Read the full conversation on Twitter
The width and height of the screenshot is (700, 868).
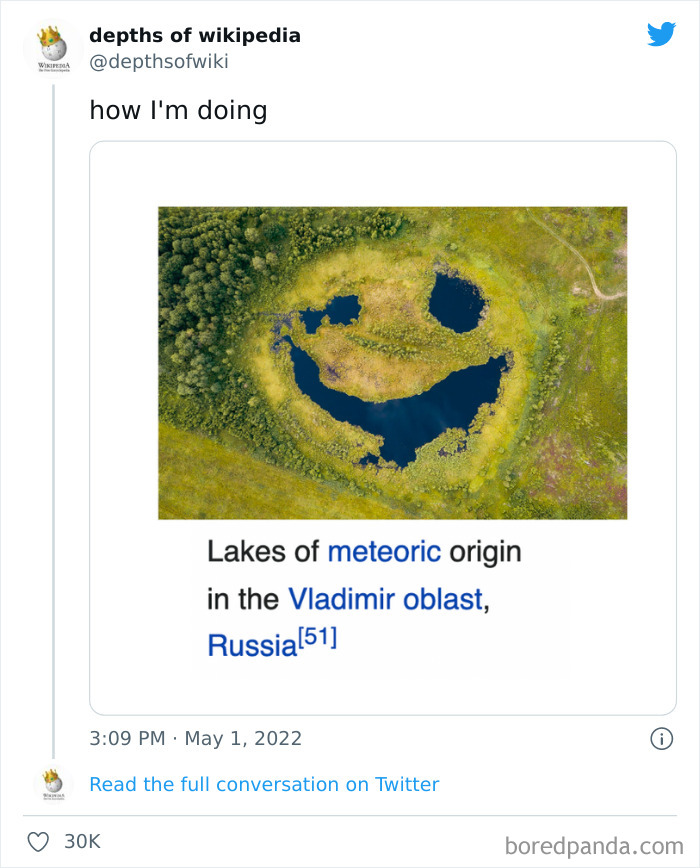click(x=264, y=784)
